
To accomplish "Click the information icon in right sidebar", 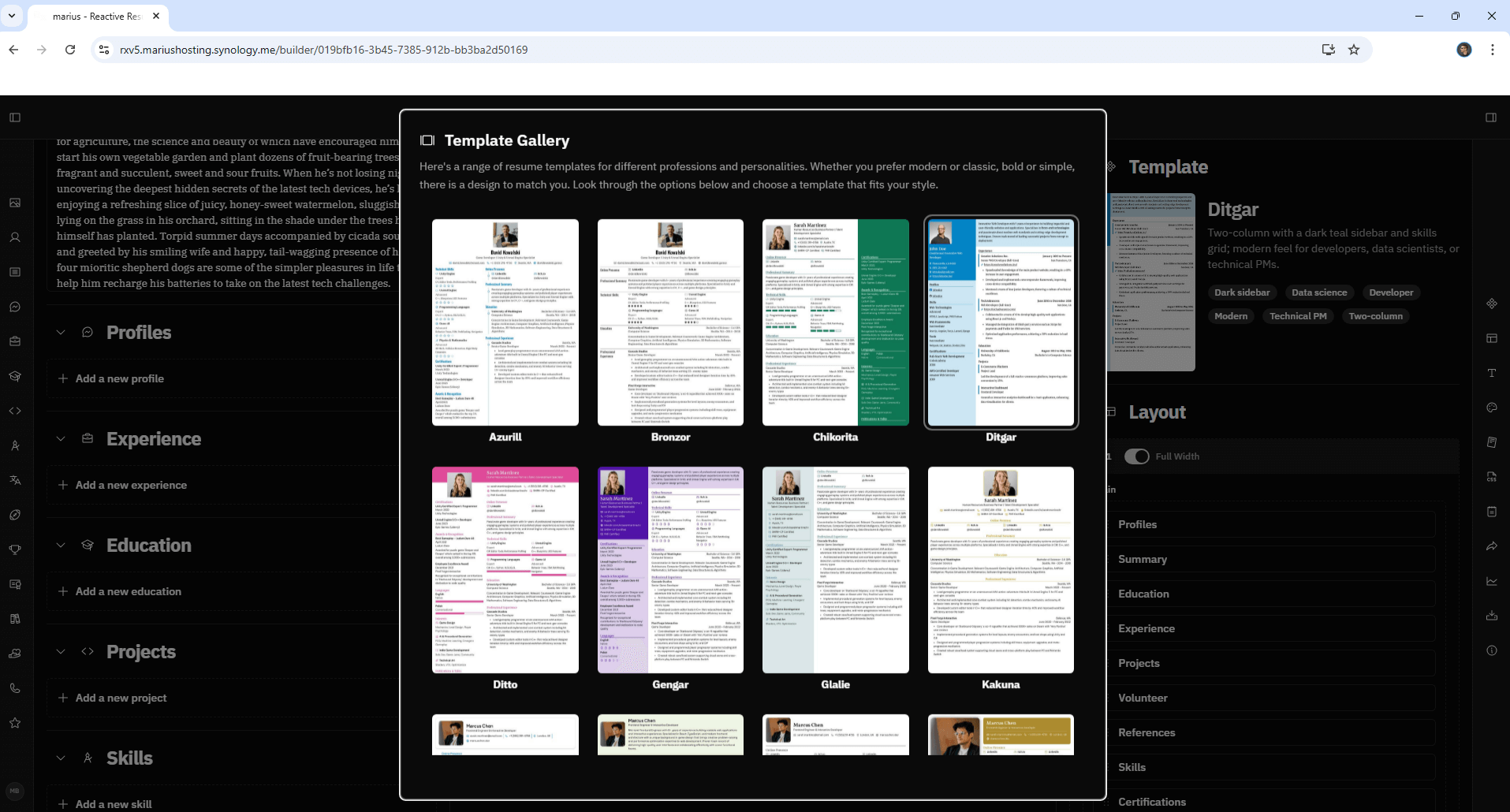I will (1492, 650).
